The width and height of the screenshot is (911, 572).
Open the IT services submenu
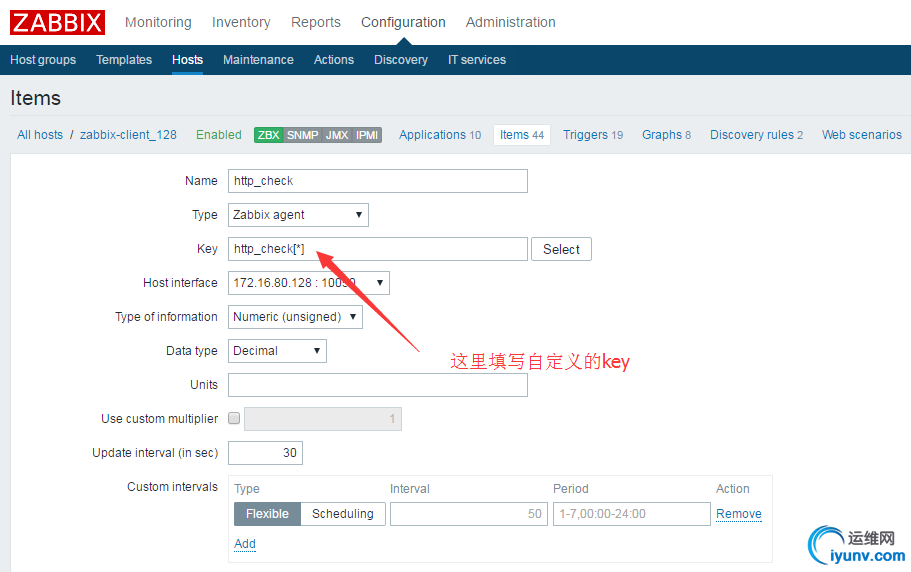477,60
